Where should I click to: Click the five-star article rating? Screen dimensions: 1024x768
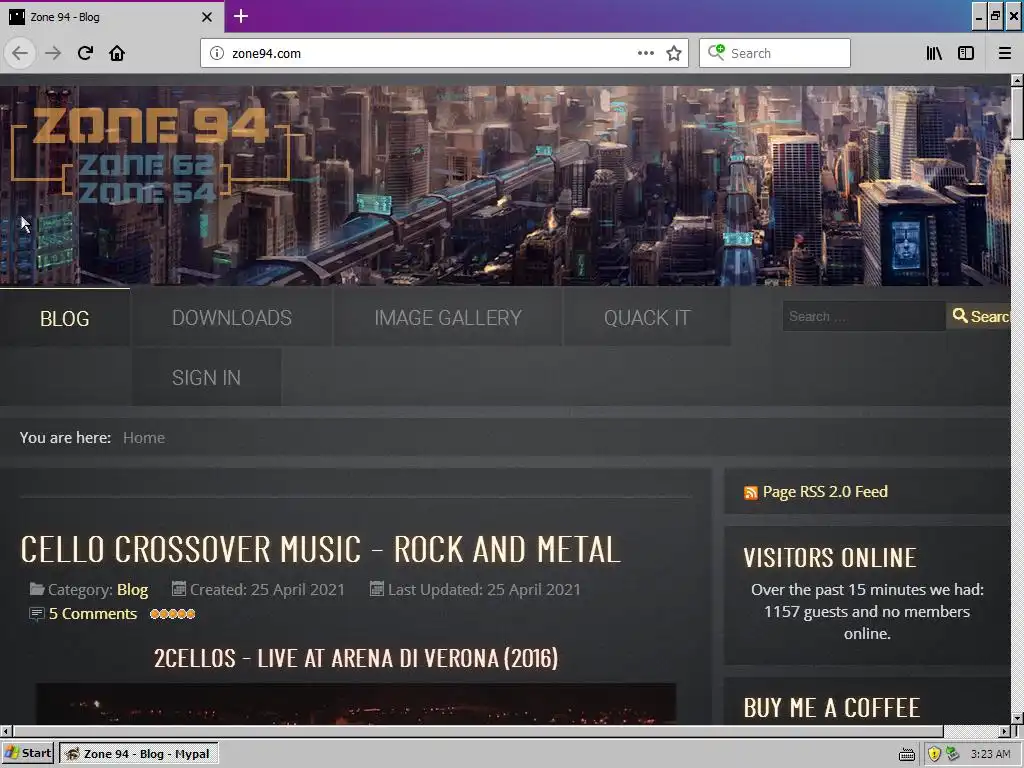click(172, 614)
